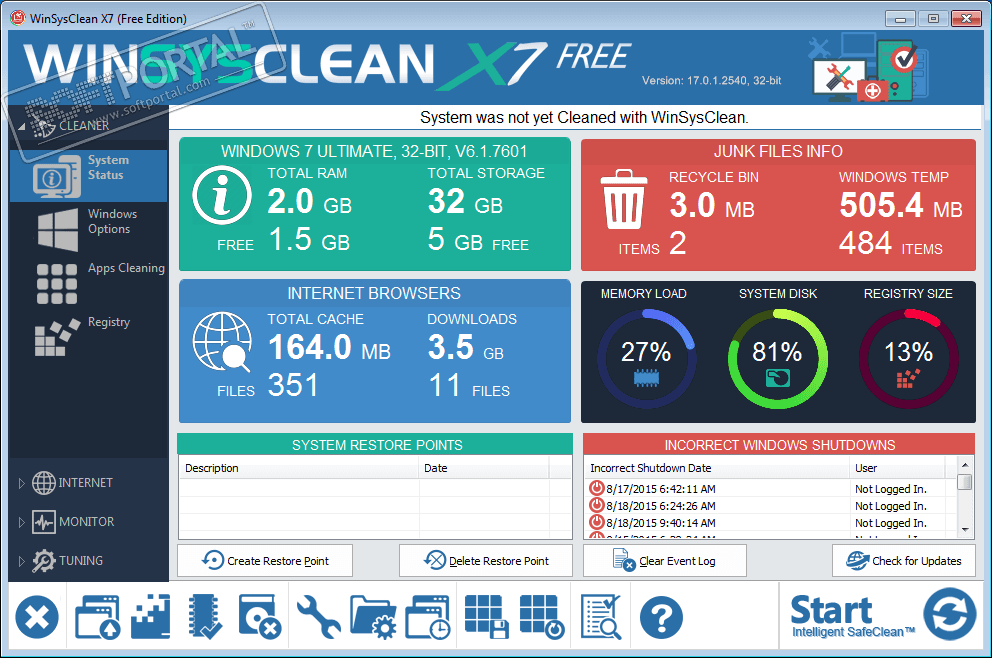Viewport: 992px width, 658px height.
Task: Click the window with X disc toolbar icon
Action: pos(259,616)
